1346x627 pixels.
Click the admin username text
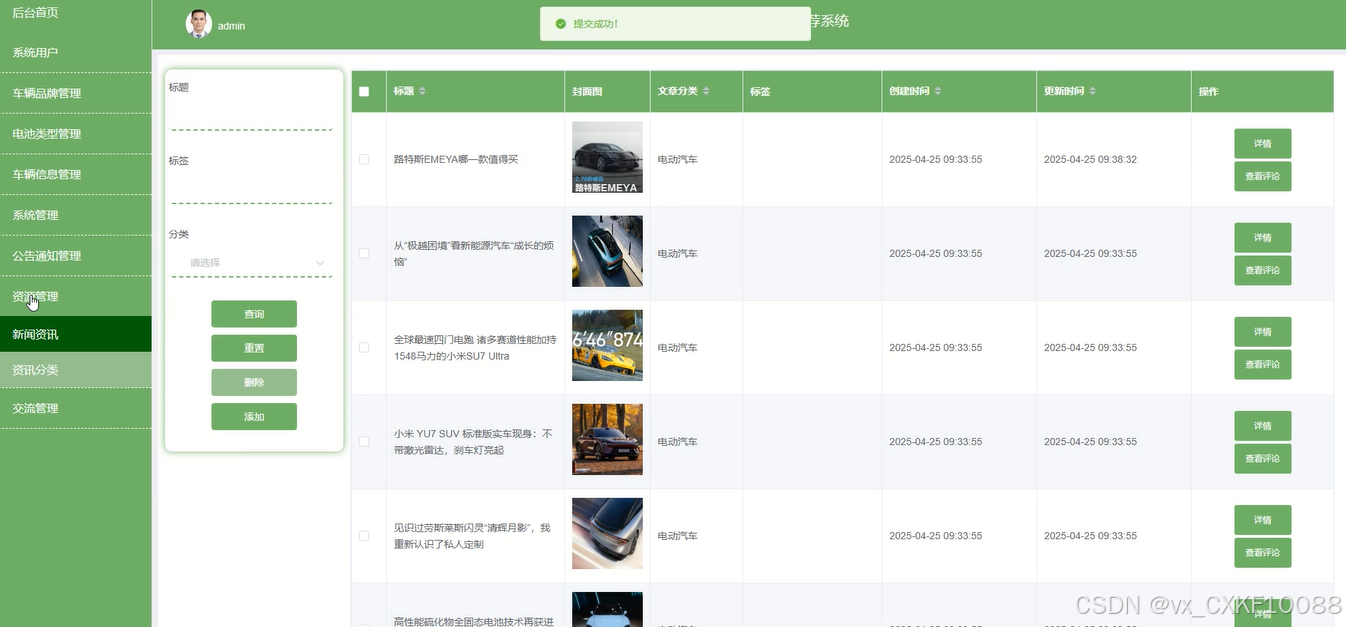tap(231, 26)
